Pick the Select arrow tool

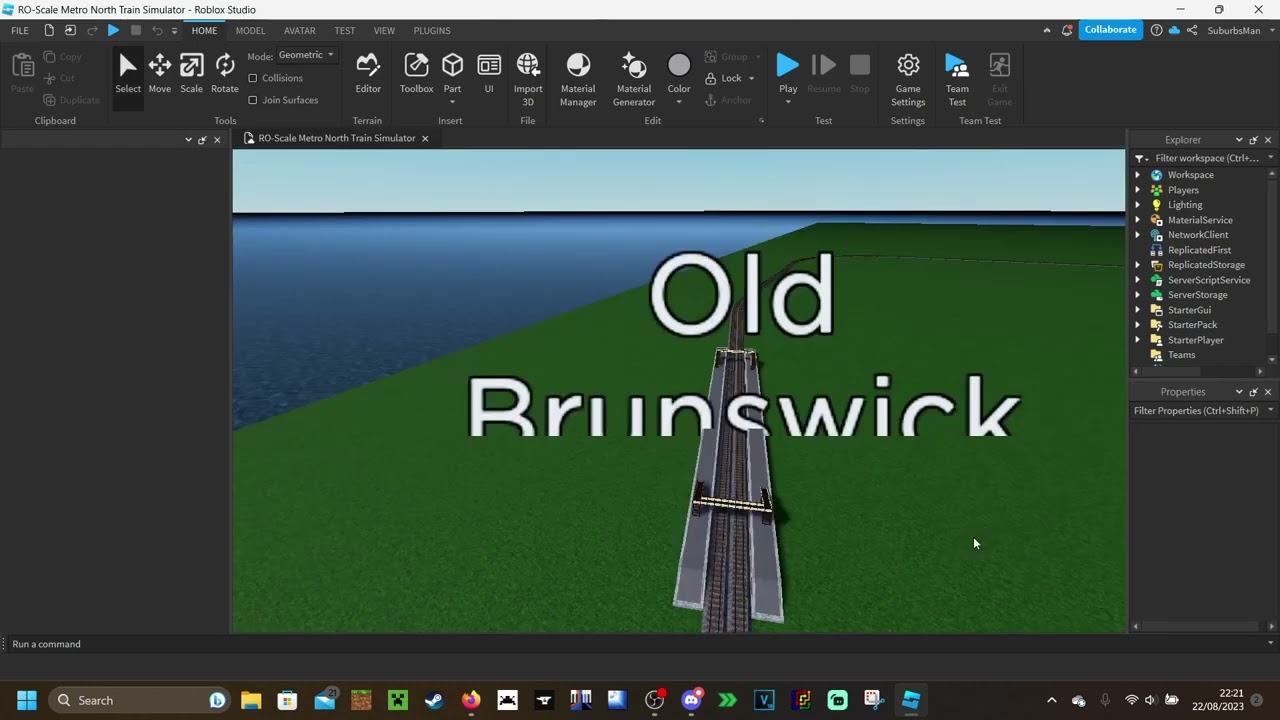[x=128, y=75]
